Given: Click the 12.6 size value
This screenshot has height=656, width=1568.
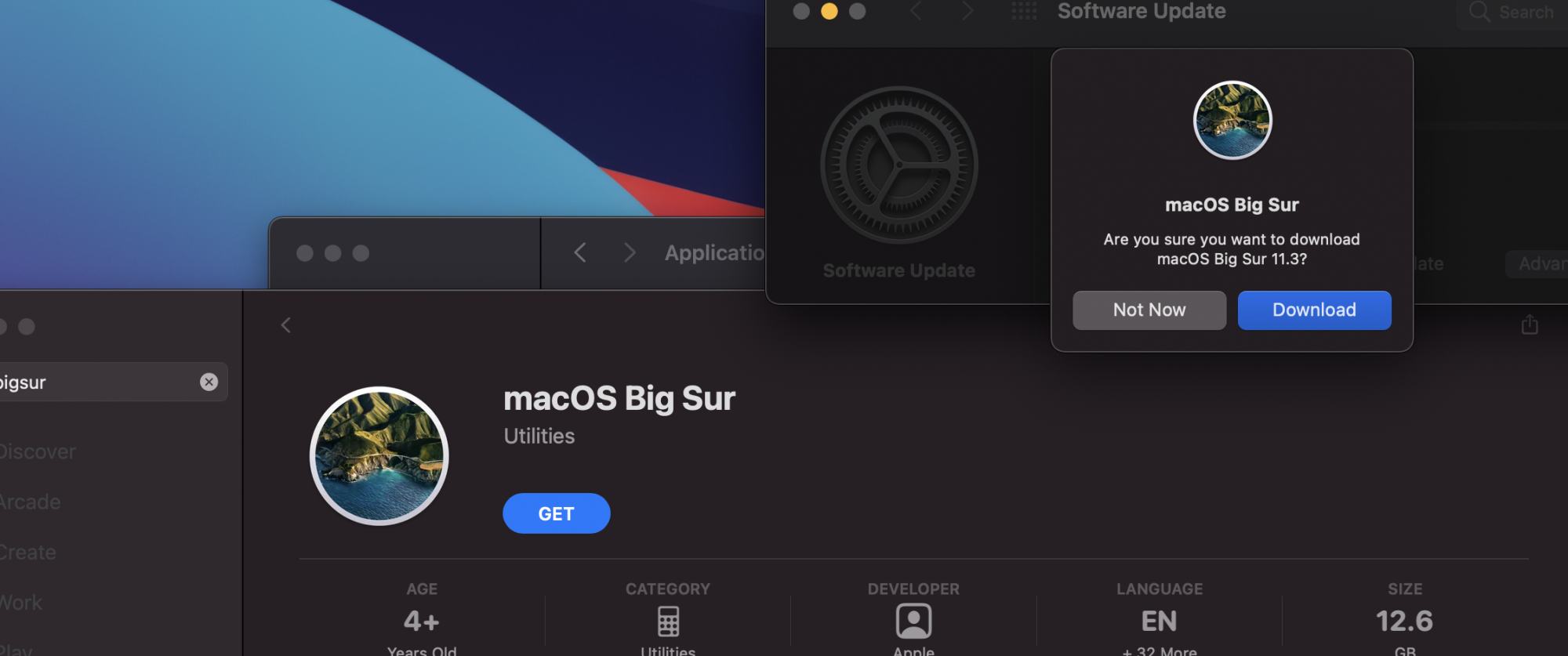Looking at the screenshot, I should coord(1405,622).
